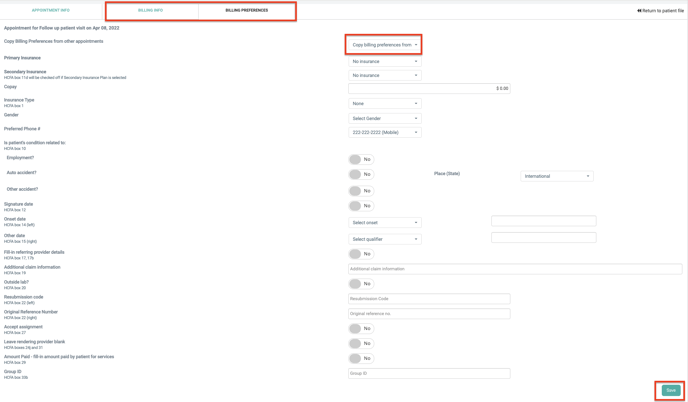Click the Additional claim information field

click(x=514, y=269)
